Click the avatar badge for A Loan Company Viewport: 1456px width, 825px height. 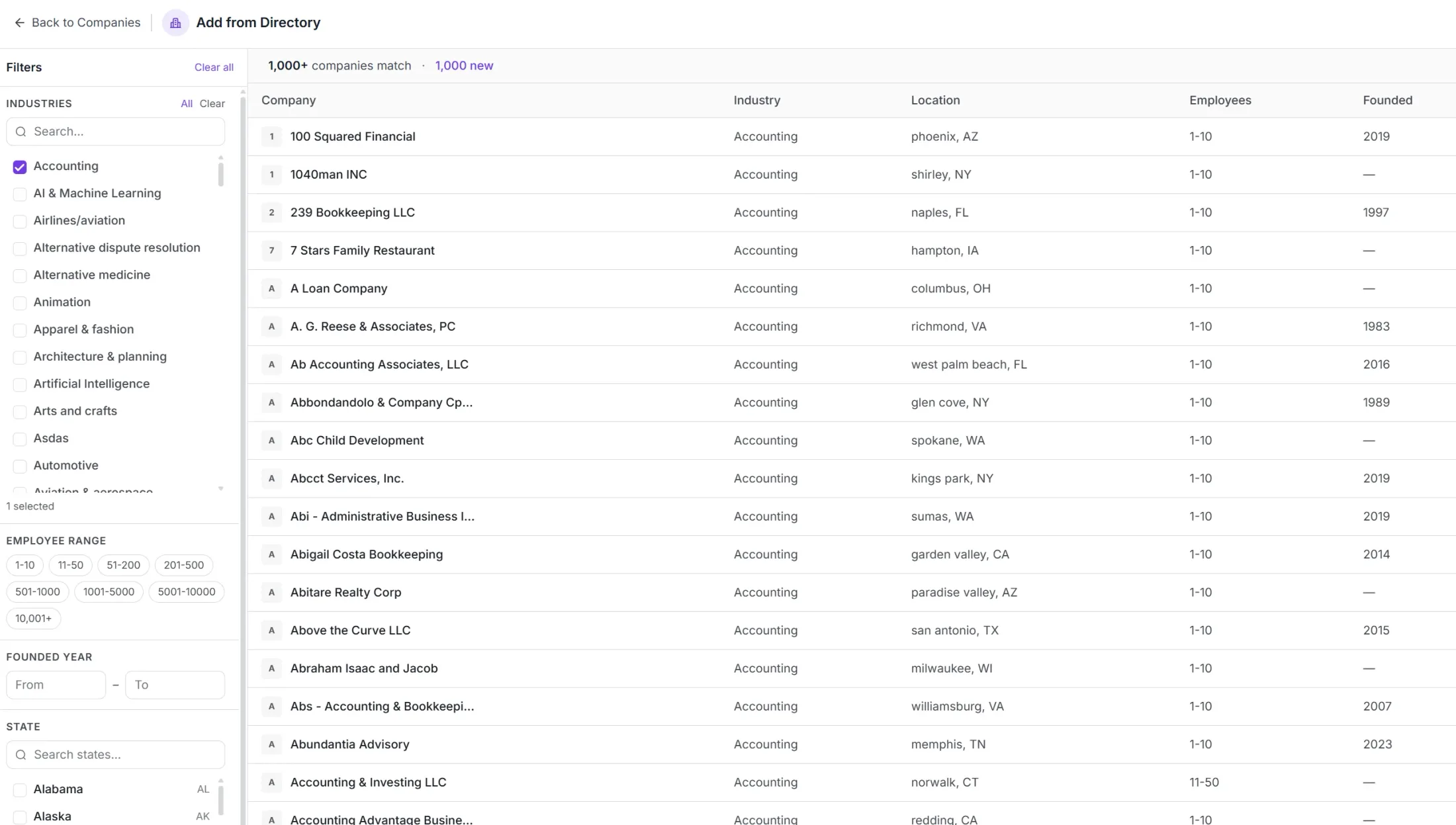(271, 289)
